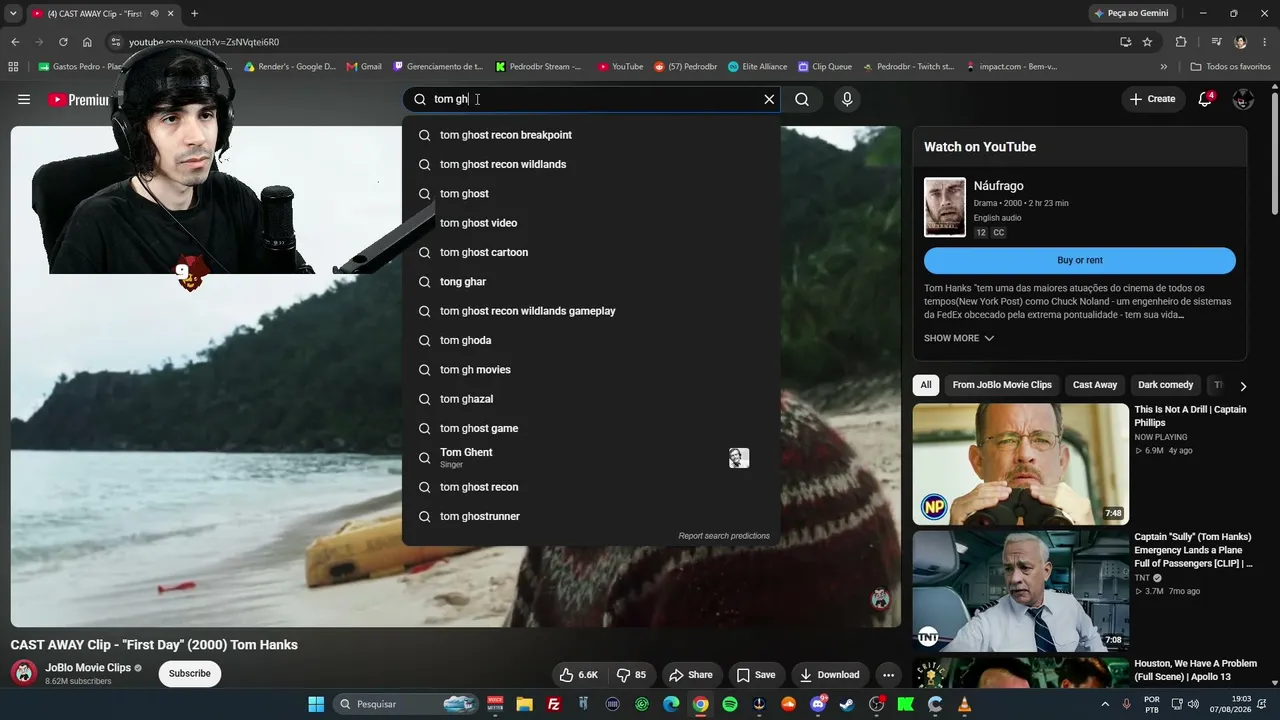The height and width of the screenshot is (720, 1280).
Task: Start voice search with the microphone icon
Action: [x=847, y=99]
